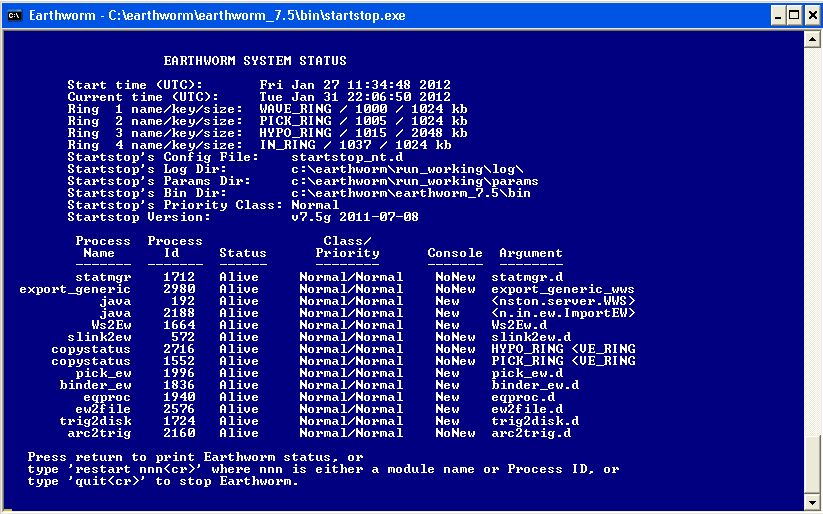This screenshot has width=823, height=514.
Task: Minimize the Earthworm startstop window
Action: [778, 15]
